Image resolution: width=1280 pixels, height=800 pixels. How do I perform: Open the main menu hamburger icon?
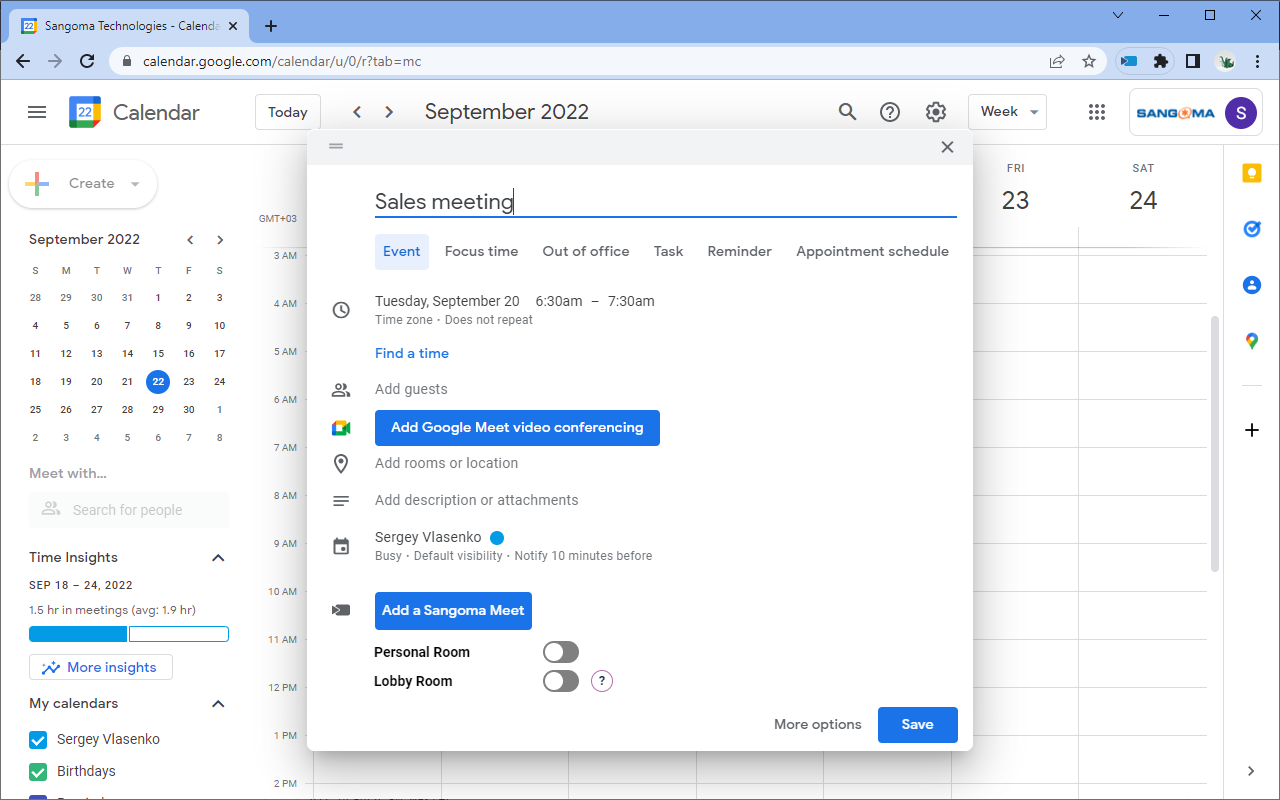[37, 112]
